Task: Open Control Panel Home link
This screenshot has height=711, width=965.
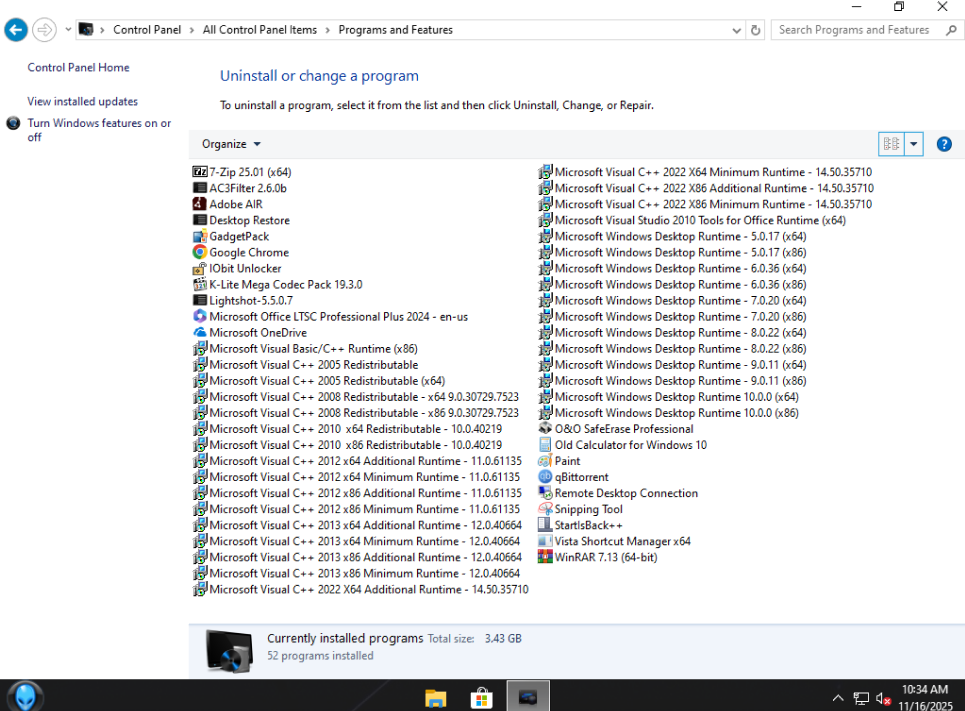Action: (x=78, y=67)
